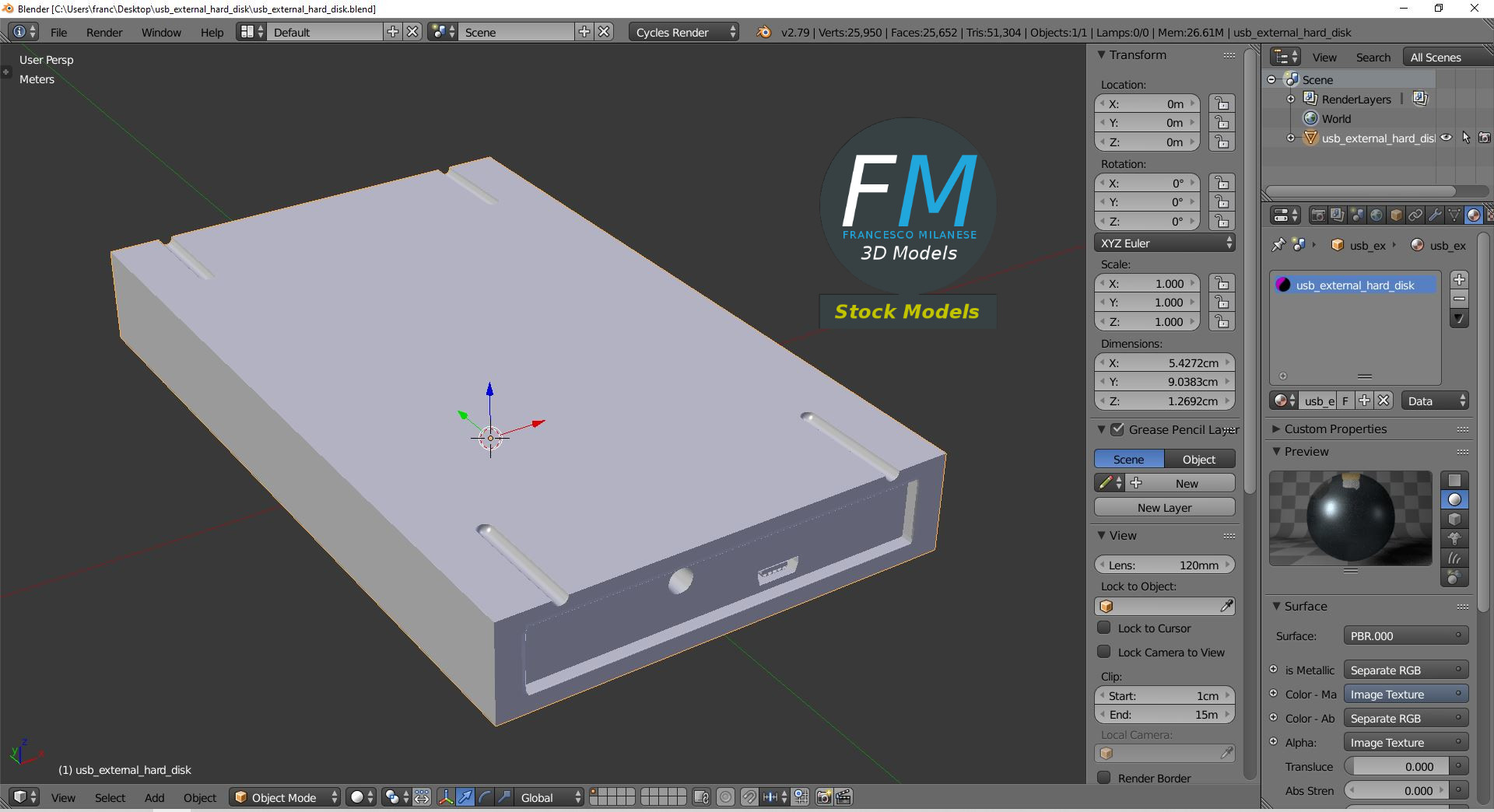Open the Cycles Render engine dropdown

click(x=684, y=32)
